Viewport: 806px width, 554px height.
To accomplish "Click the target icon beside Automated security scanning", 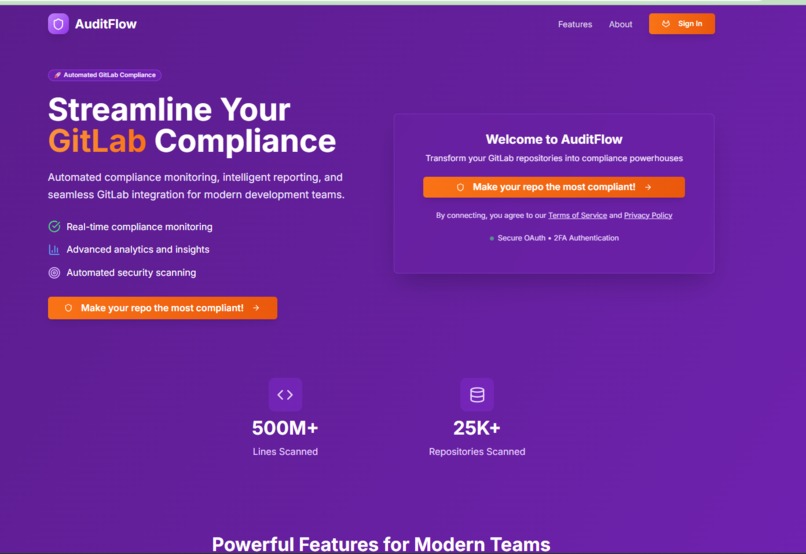I will tap(54, 273).
